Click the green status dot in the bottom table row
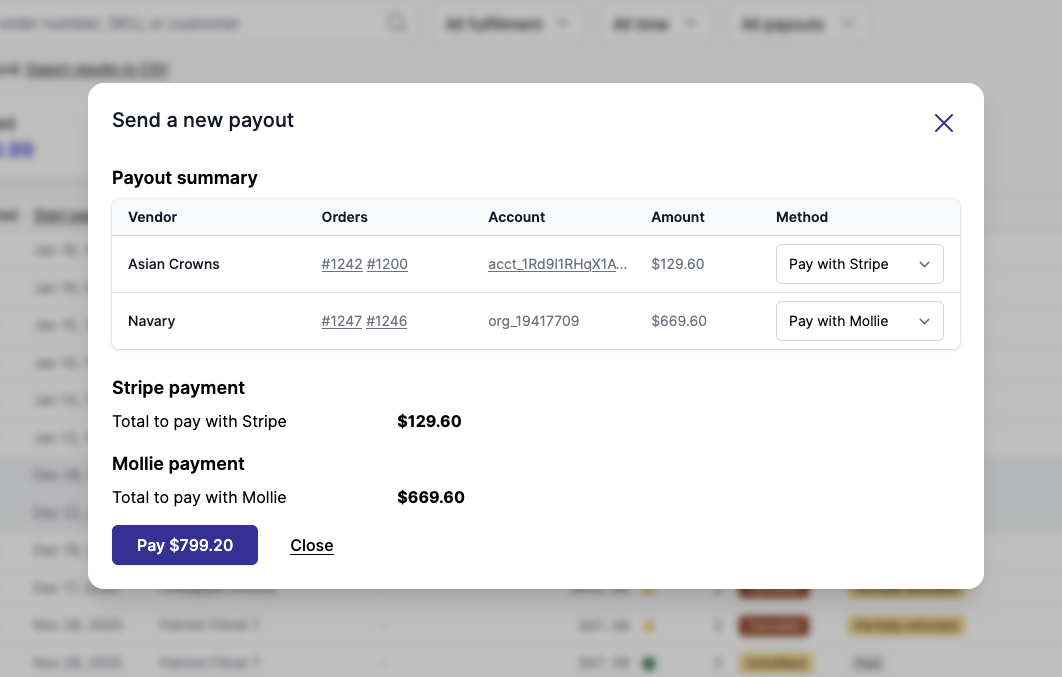Viewport: 1062px width, 677px height. tap(648, 662)
